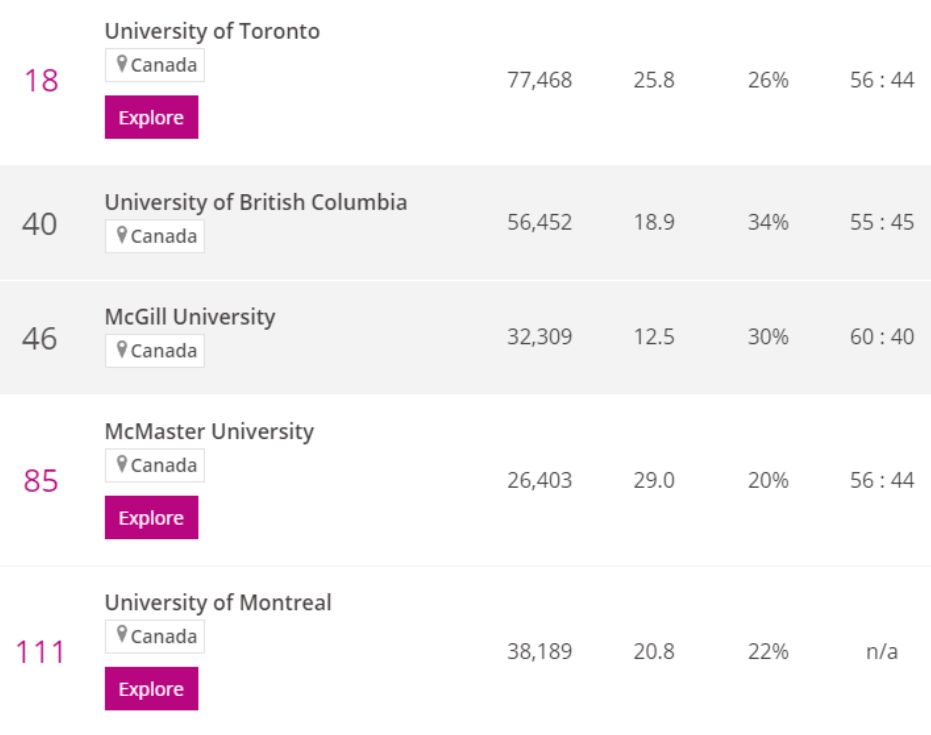Open the University of Montreal link
The width and height of the screenshot is (931, 735).
click(218, 603)
